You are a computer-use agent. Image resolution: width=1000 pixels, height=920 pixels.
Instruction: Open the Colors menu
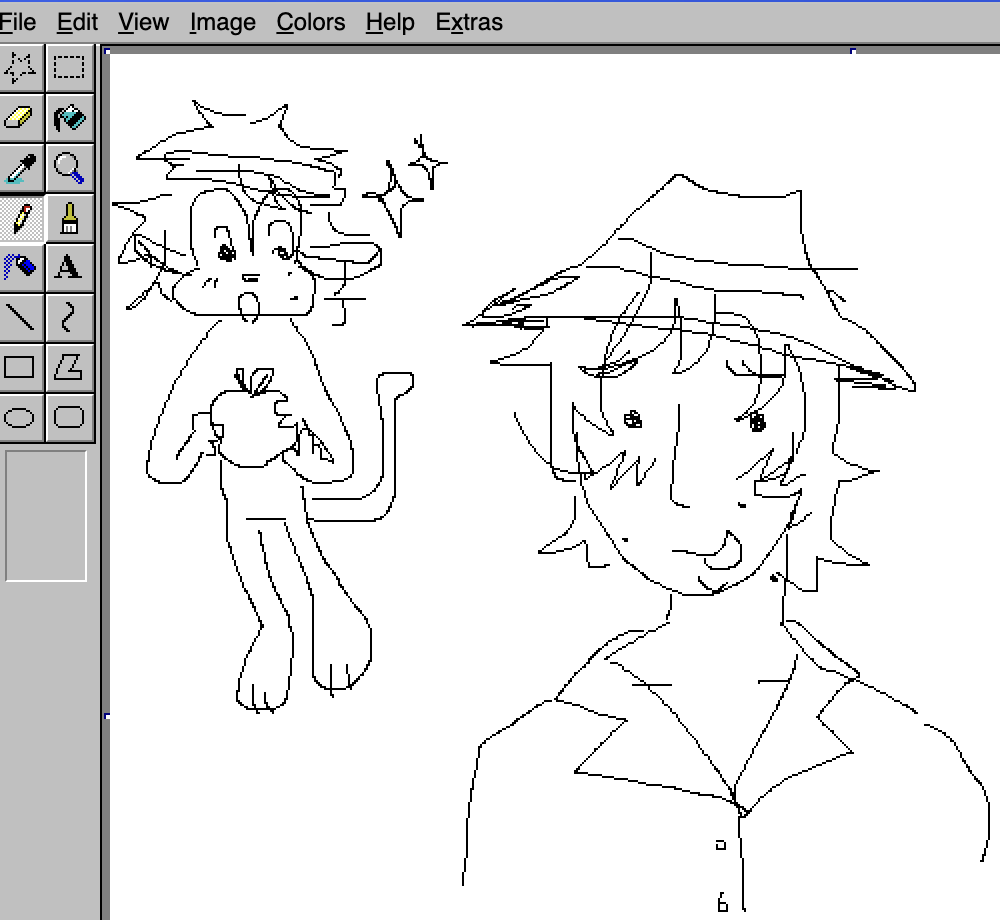coord(311,22)
